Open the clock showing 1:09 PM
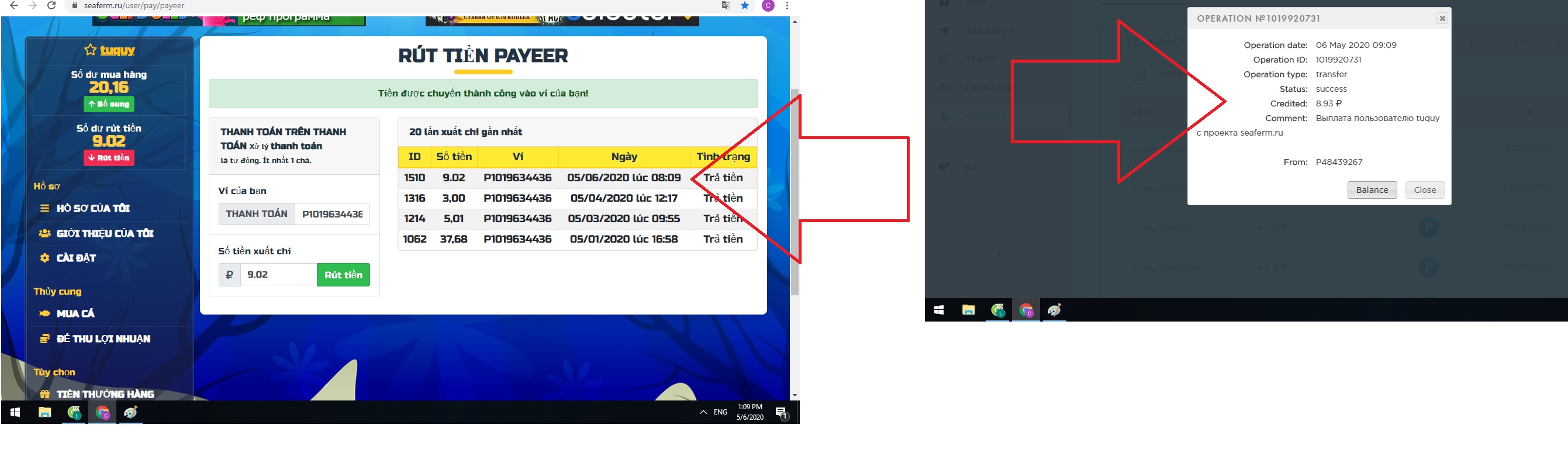This screenshot has width=1568, height=449. coord(750,412)
